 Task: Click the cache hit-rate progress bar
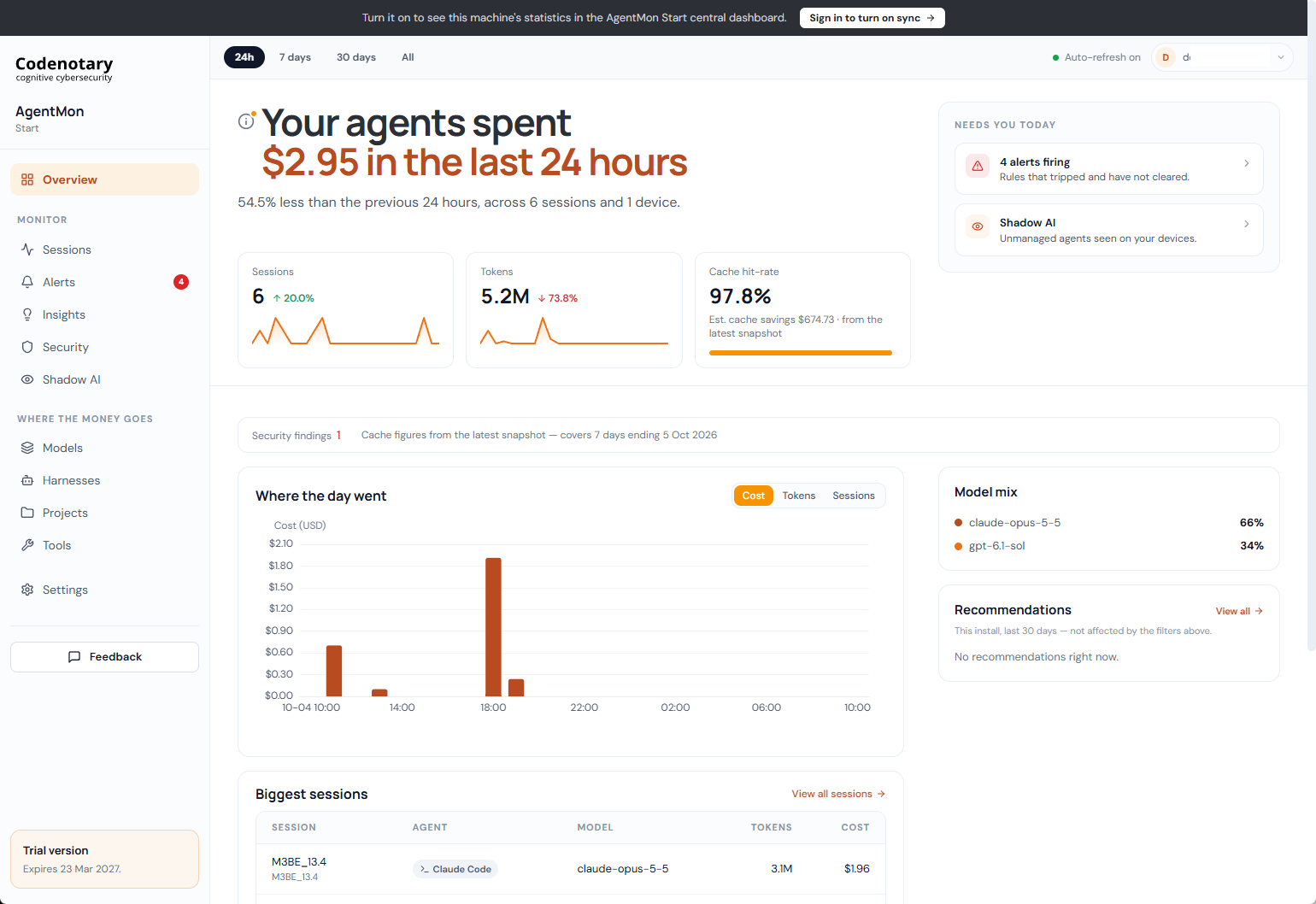[801, 353]
